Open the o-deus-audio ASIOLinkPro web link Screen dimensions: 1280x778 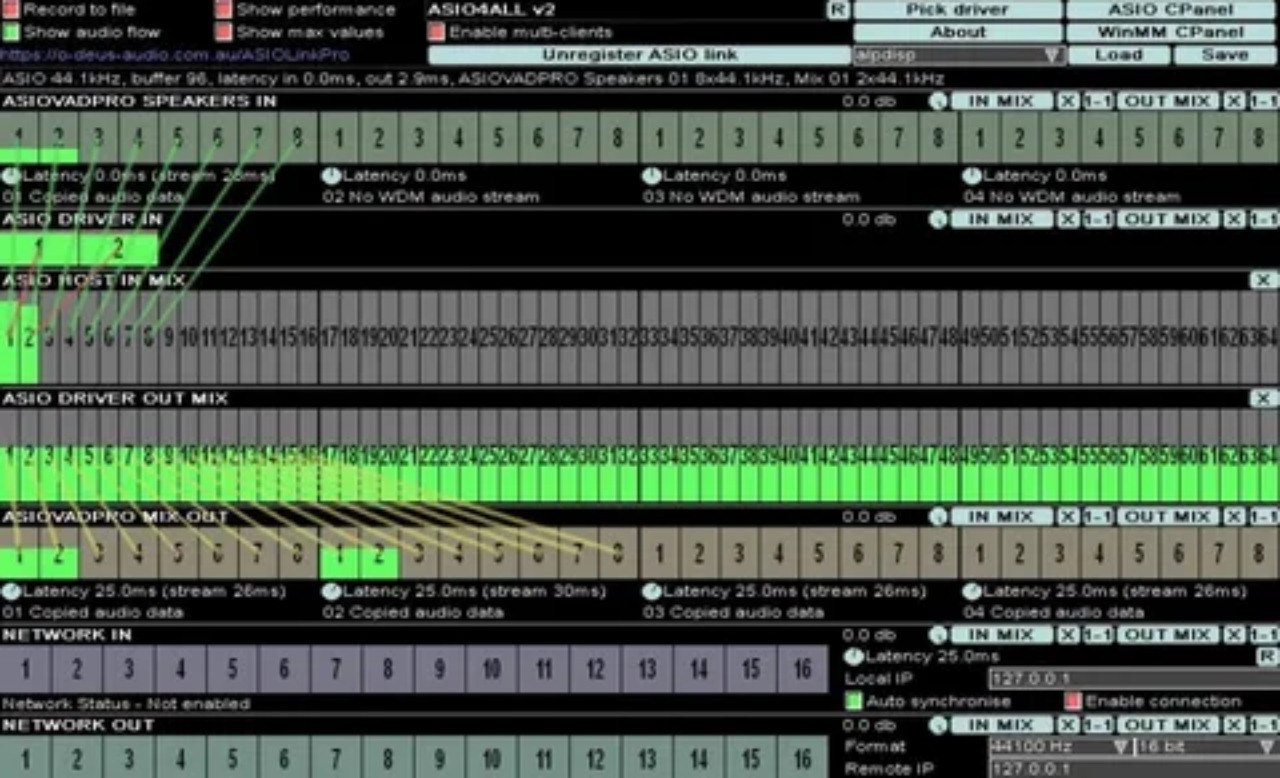click(175, 55)
